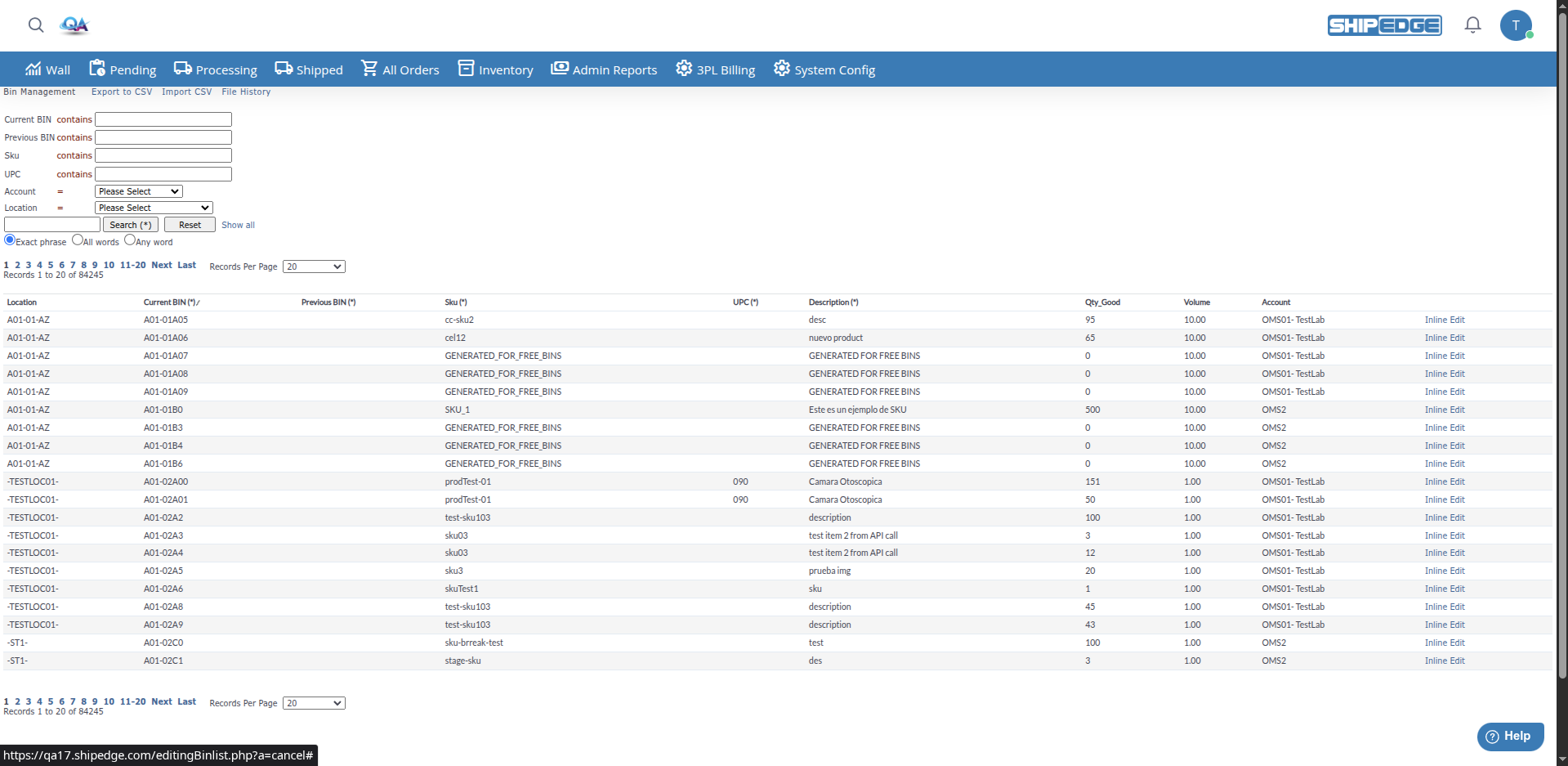Open the user avatar T menu
The height and width of the screenshot is (766, 1568).
pos(1516,25)
